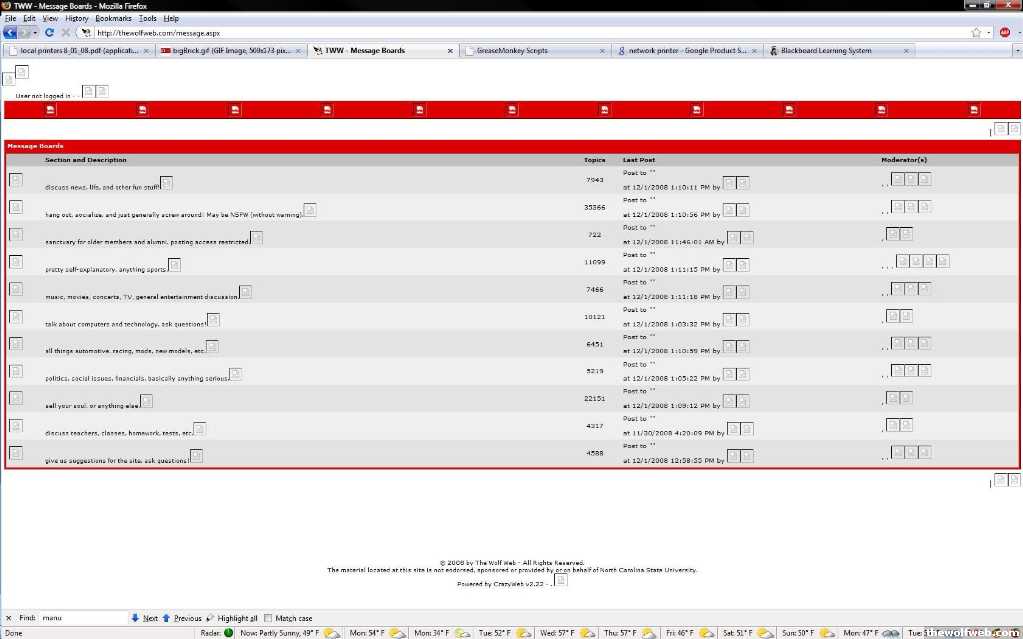1023x639 pixels.
Task: Click broken image icon beside 'sell your soul'
Action: 147,401
